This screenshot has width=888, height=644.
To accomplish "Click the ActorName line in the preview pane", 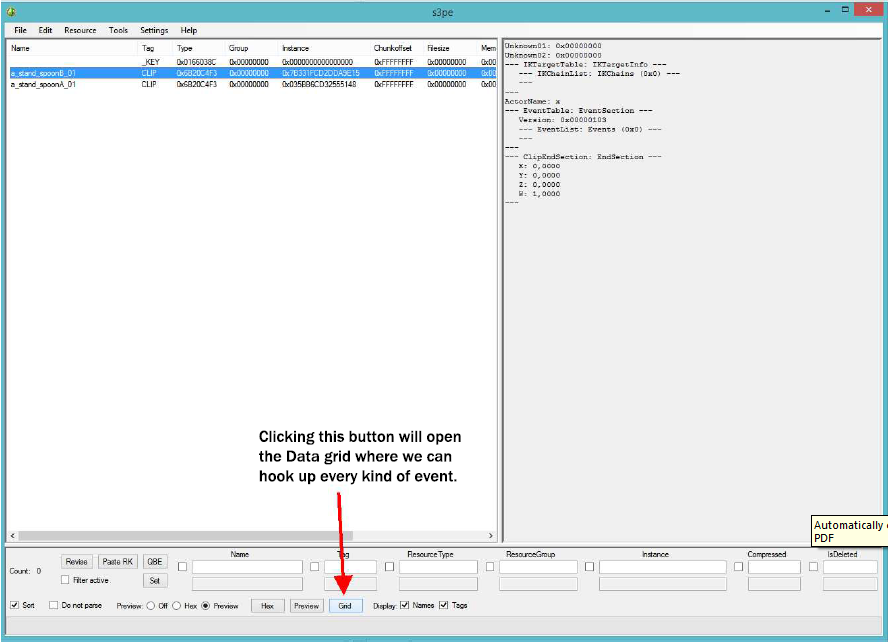I will [x=532, y=101].
